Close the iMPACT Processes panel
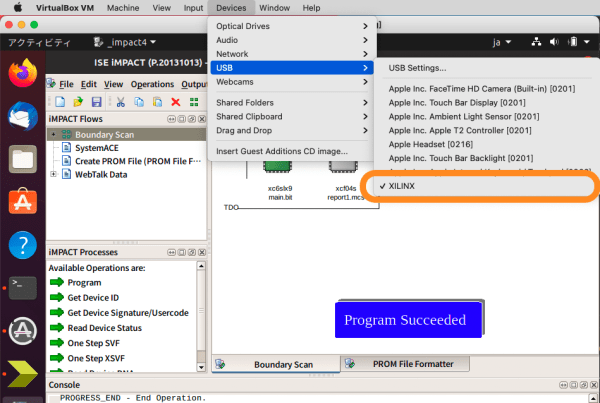Screen dimensions: 600x403 (202, 252)
